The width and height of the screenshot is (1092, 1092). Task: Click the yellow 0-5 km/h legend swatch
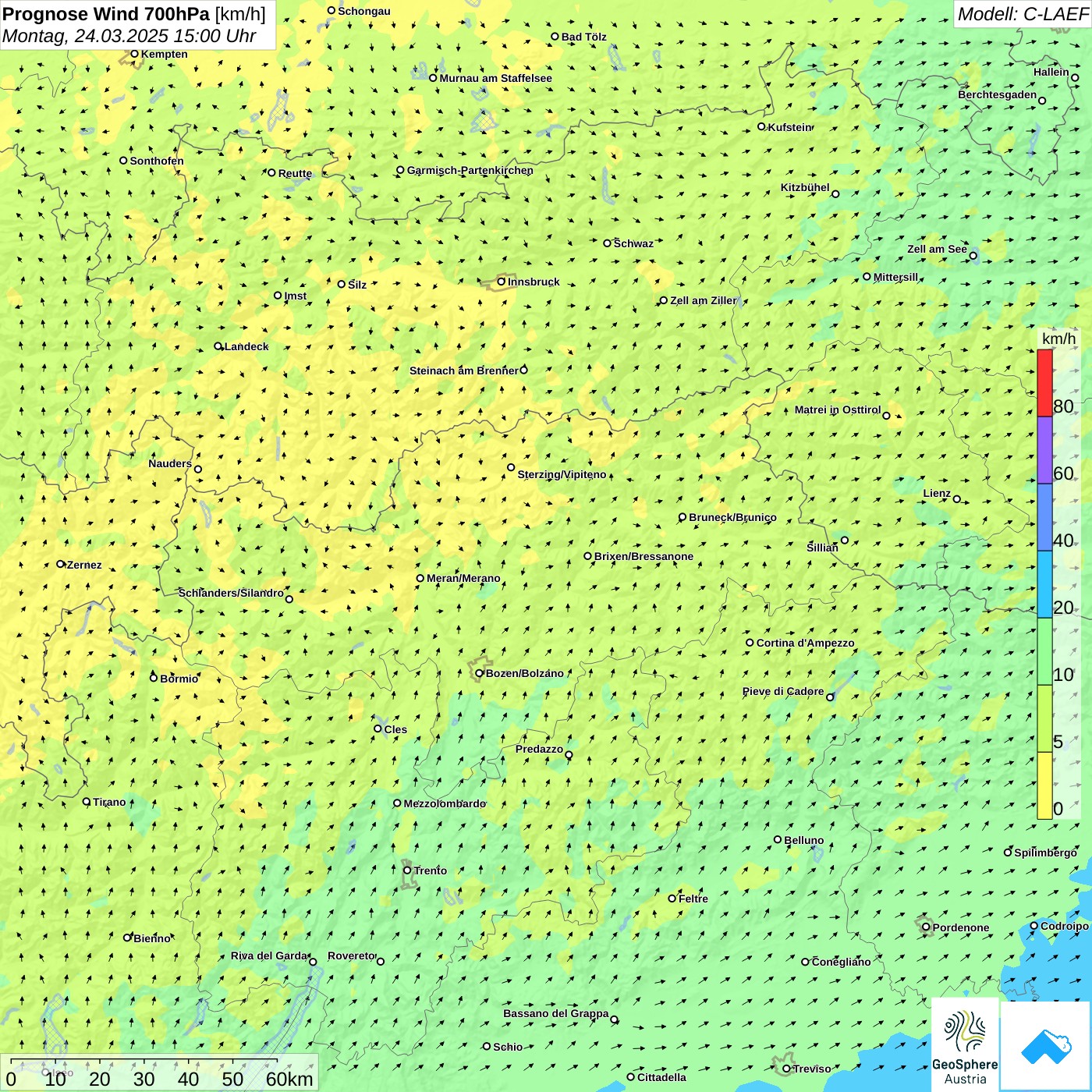coord(1044,785)
